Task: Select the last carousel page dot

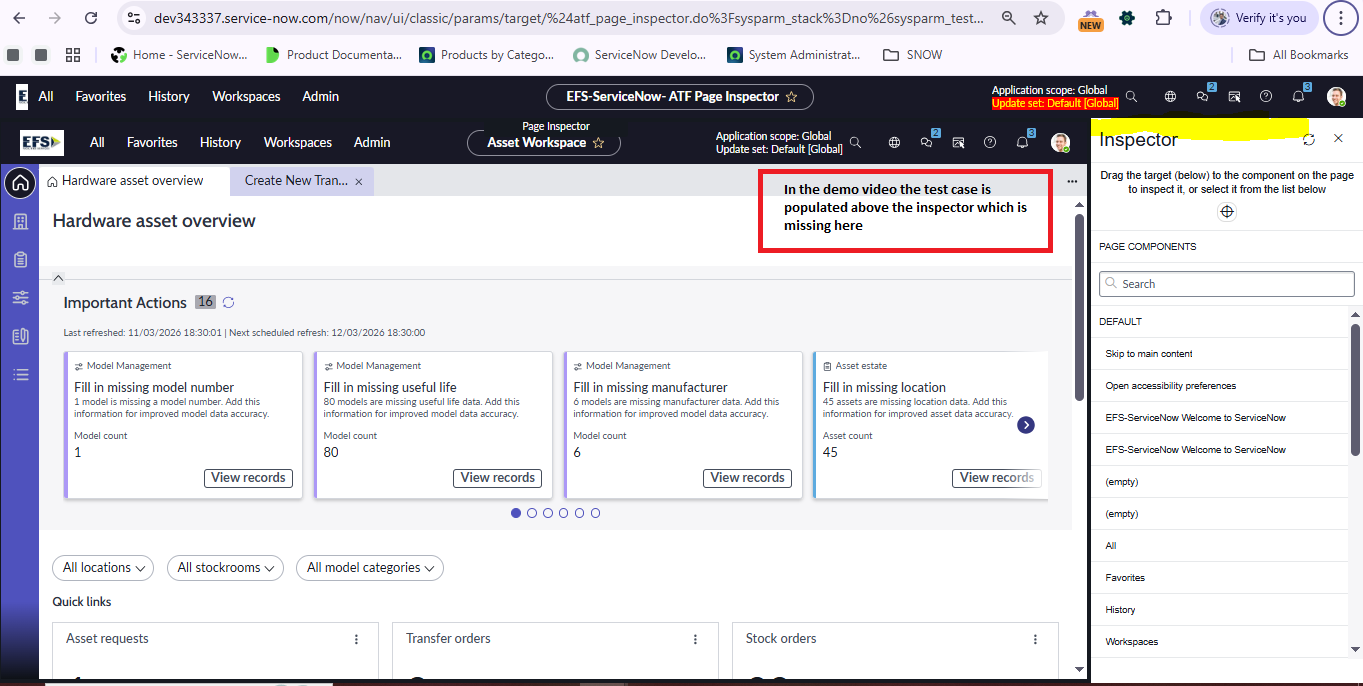Action: coord(595,513)
